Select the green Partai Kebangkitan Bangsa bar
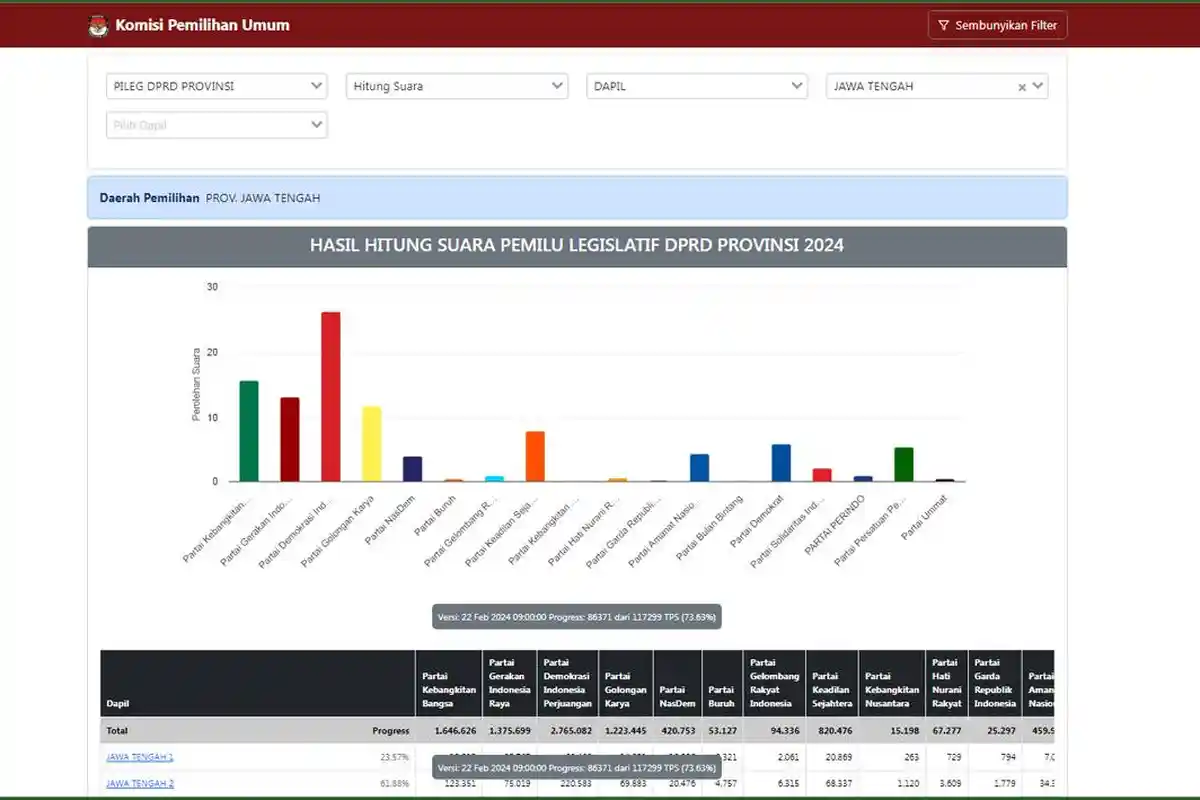Image resolution: width=1200 pixels, height=800 pixels. tap(249, 430)
